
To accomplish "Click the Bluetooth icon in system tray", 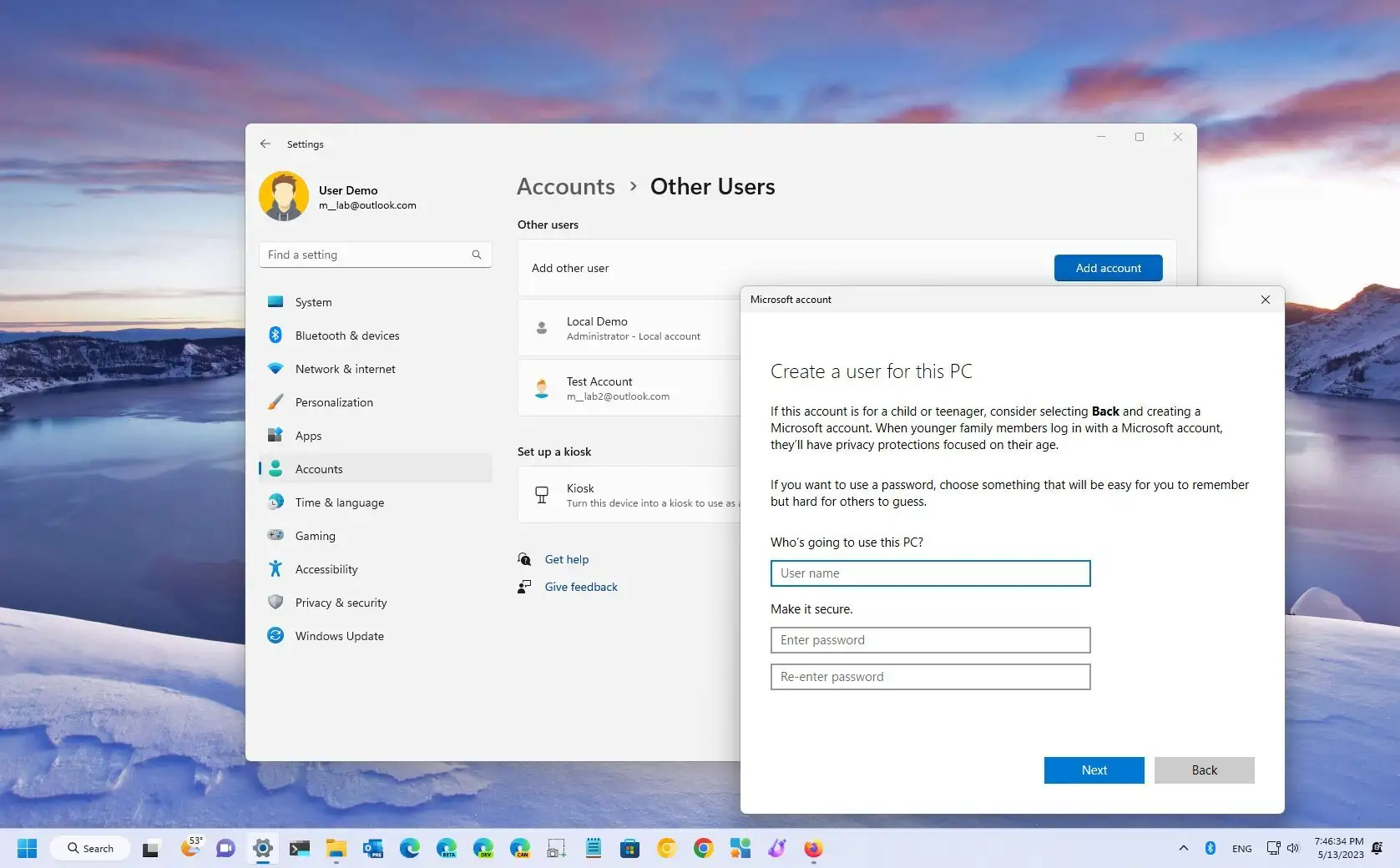I will pyautogui.click(x=1210, y=848).
